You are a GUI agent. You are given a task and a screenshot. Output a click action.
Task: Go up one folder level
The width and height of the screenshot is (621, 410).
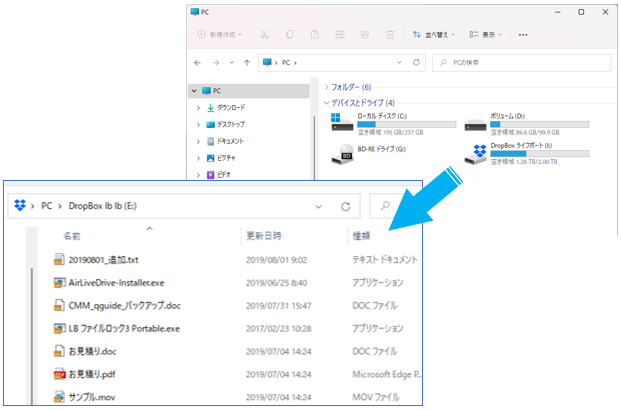(247, 63)
